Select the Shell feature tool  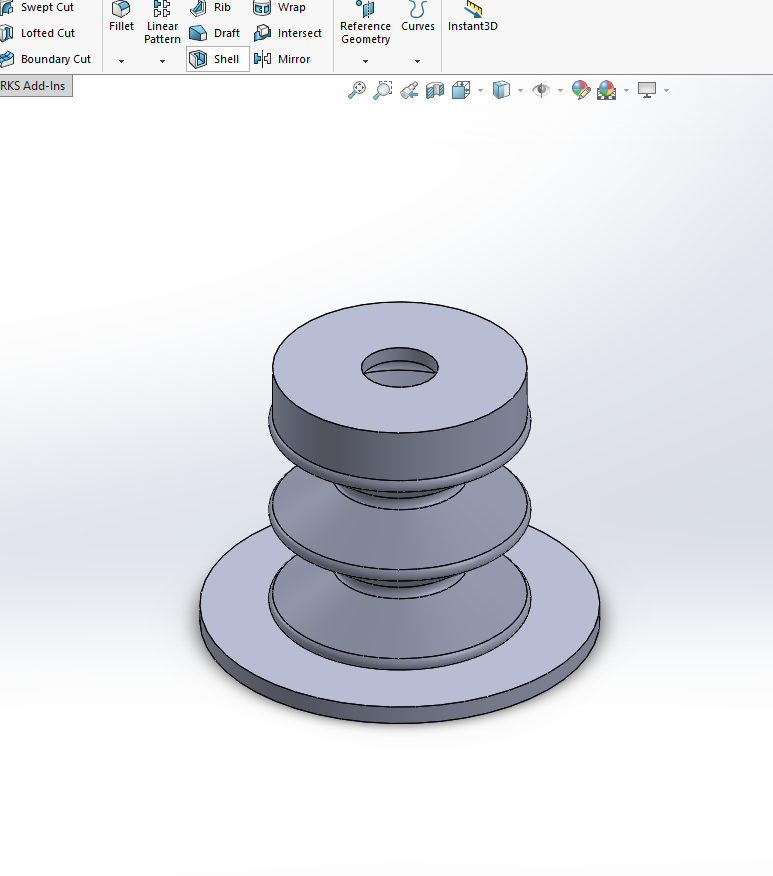(217, 59)
